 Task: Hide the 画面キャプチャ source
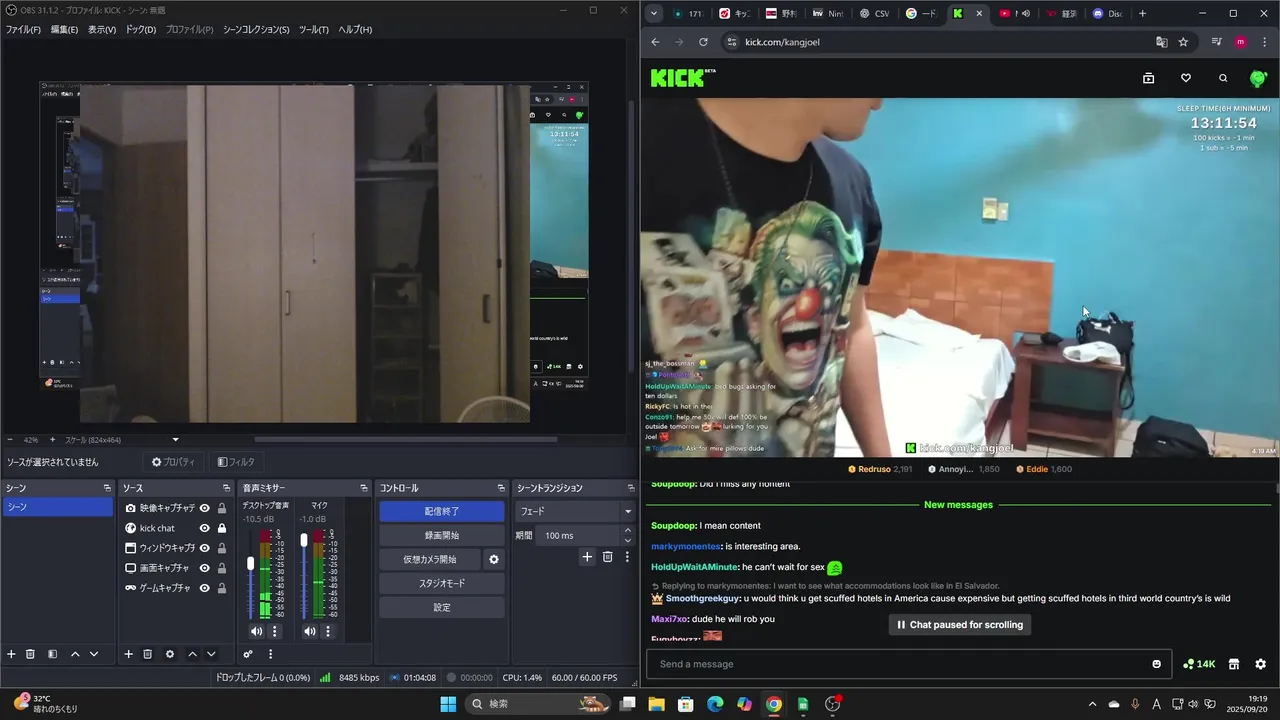point(205,568)
